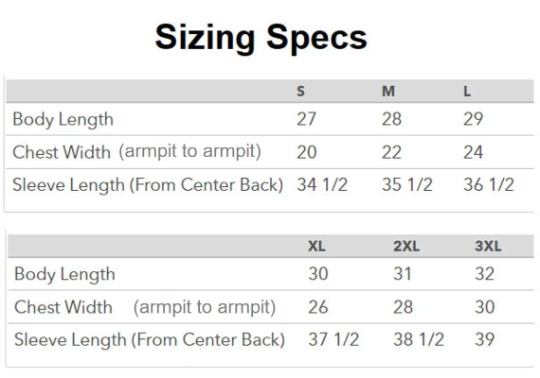
Task: Click the Sizing Specs heading
Action: click(261, 38)
